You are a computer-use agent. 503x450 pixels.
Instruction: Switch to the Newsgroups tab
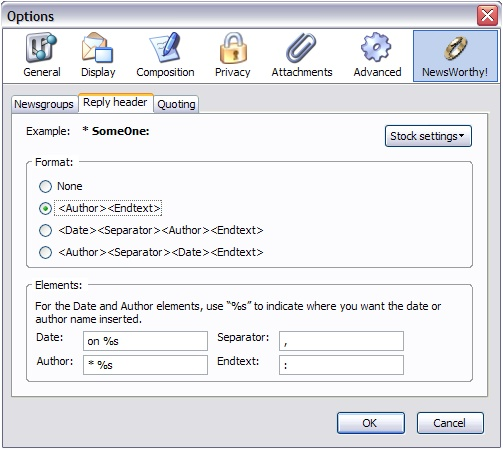pyautogui.click(x=43, y=104)
